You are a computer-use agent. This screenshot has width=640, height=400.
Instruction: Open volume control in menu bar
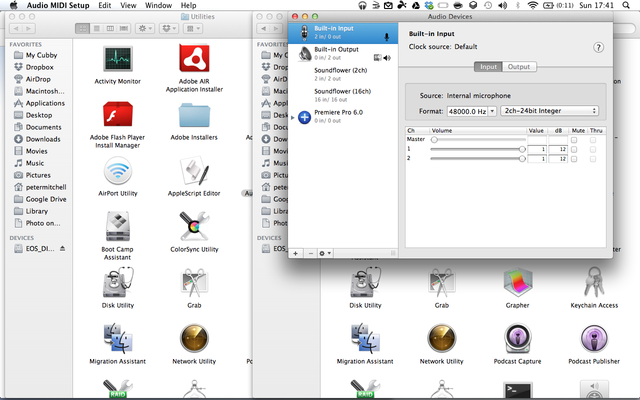click(x=502, y=5)
